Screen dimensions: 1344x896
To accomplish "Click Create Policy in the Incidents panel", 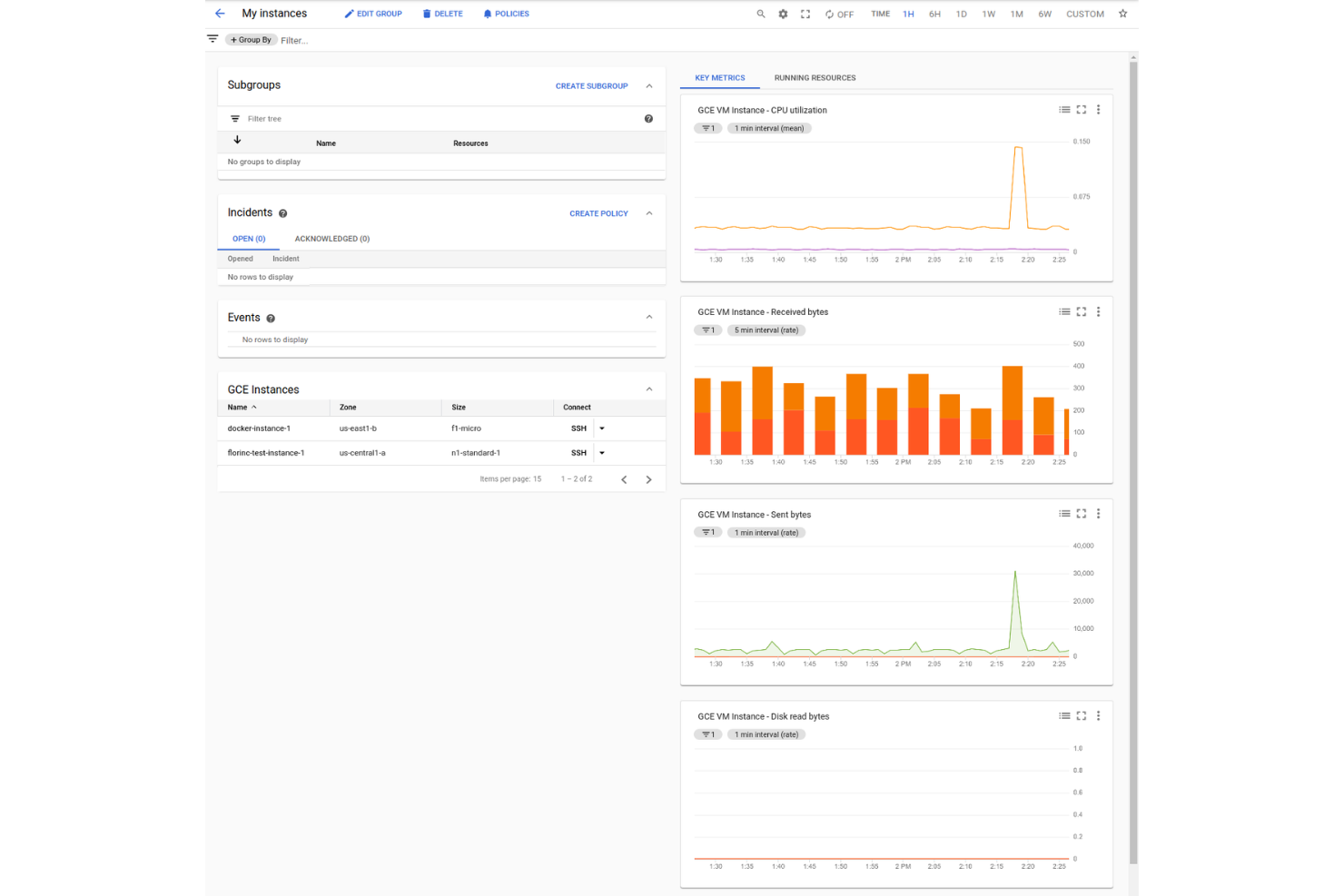I will tap(598, 213).
